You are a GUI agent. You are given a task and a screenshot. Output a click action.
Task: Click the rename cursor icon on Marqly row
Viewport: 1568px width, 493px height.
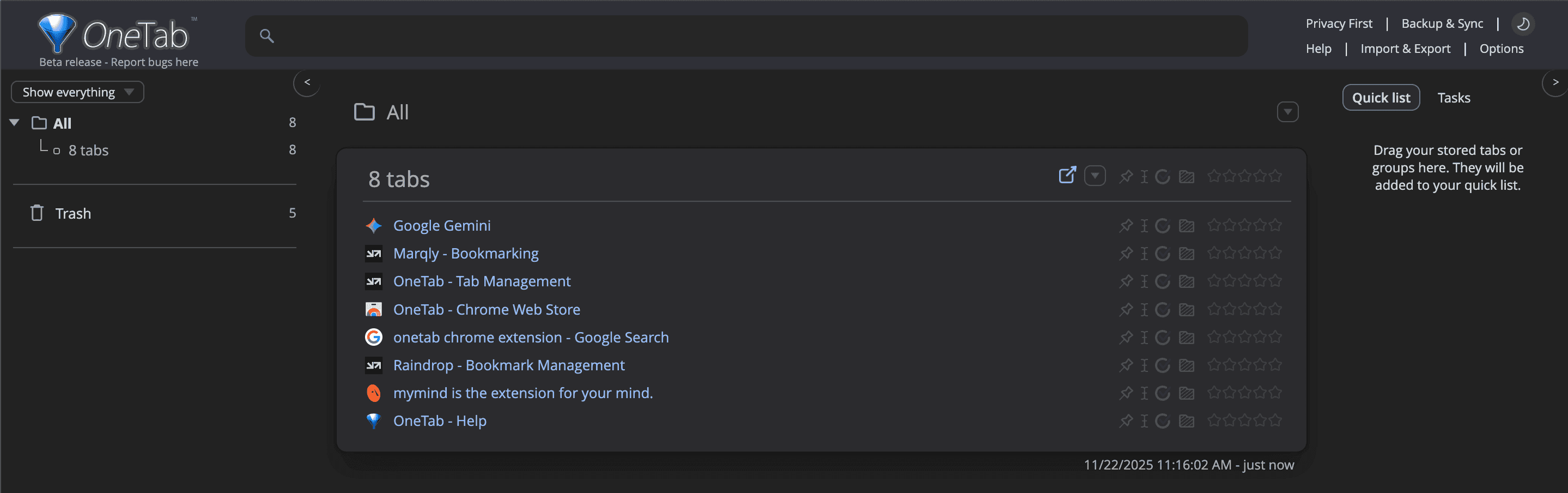[1144, 254]
